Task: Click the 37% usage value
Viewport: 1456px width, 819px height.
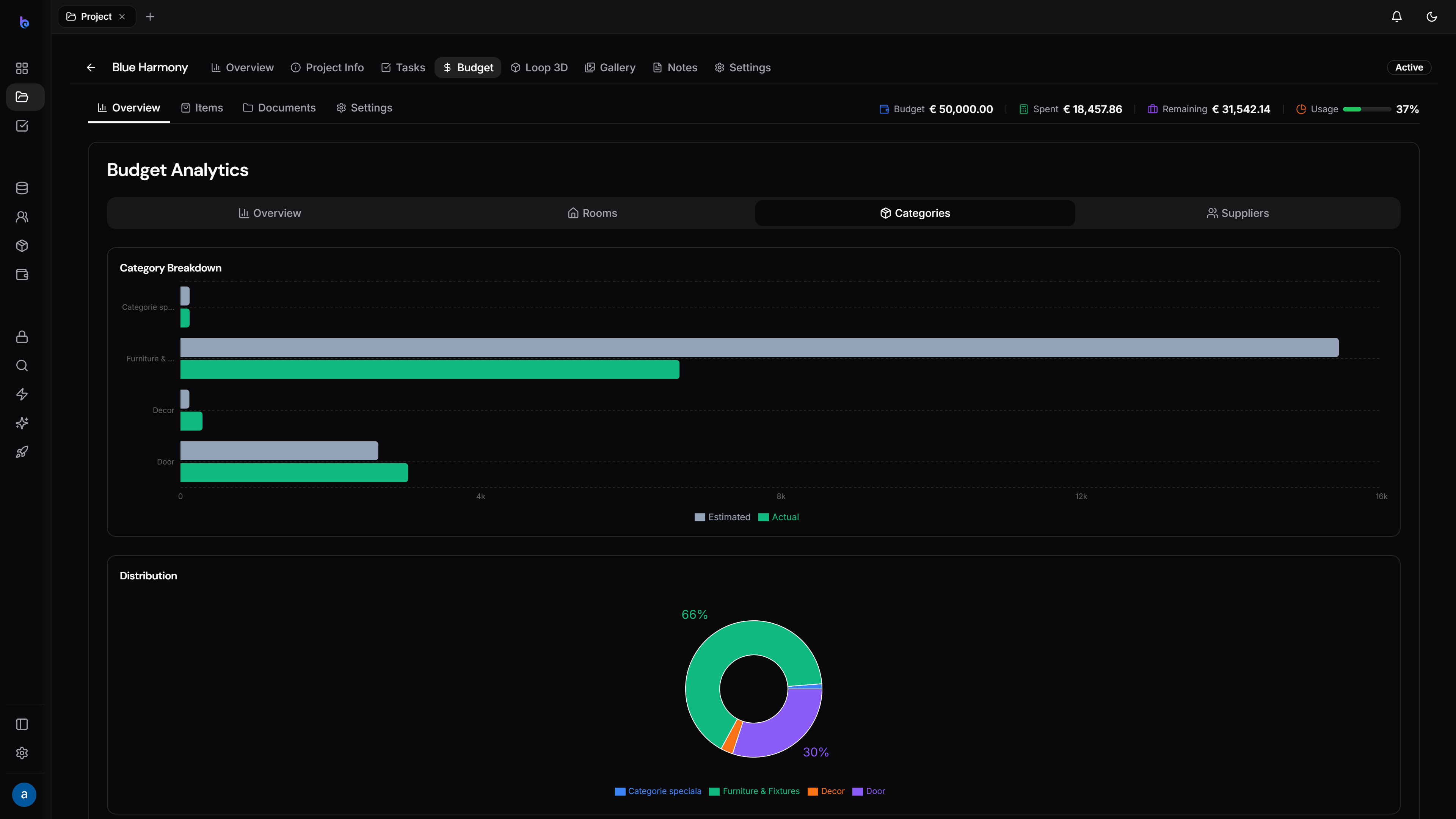Action: (1407, 109)
